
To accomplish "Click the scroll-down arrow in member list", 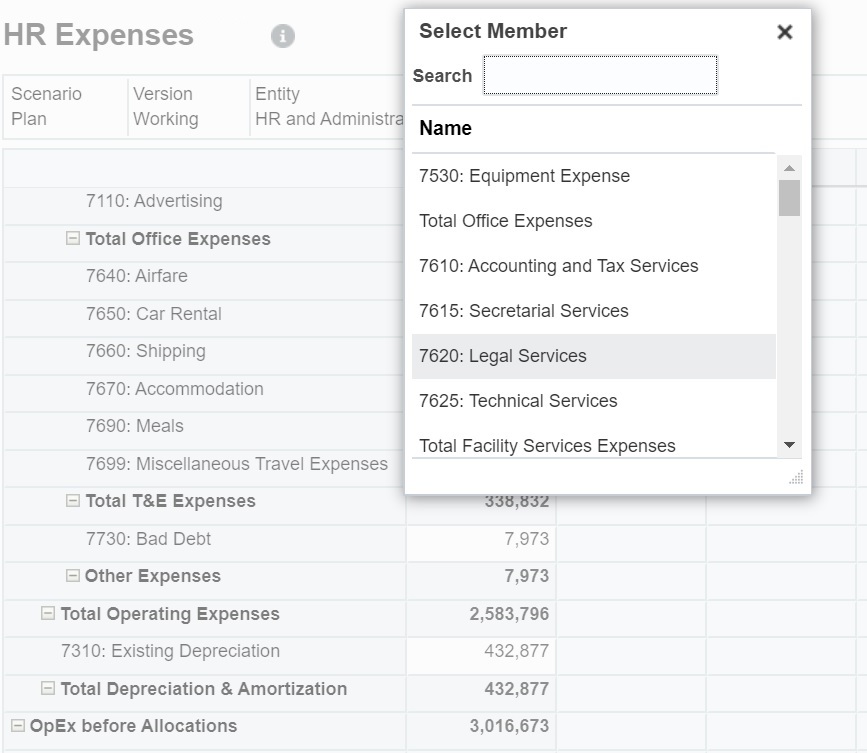I will coord(789,446).
